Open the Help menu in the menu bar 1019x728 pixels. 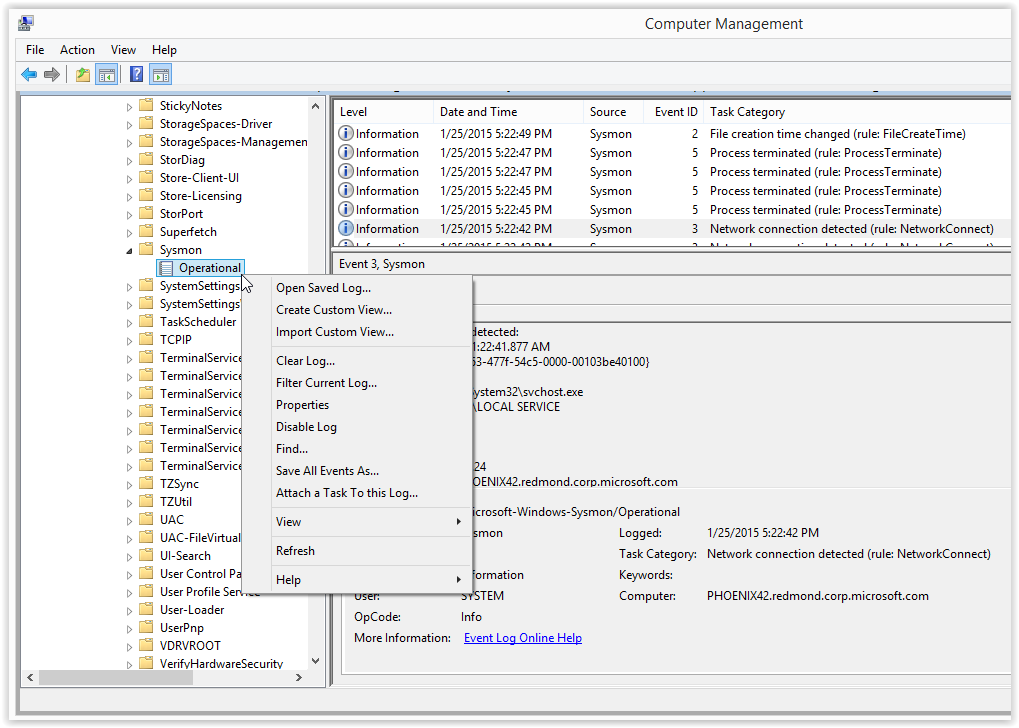point(164,50)
